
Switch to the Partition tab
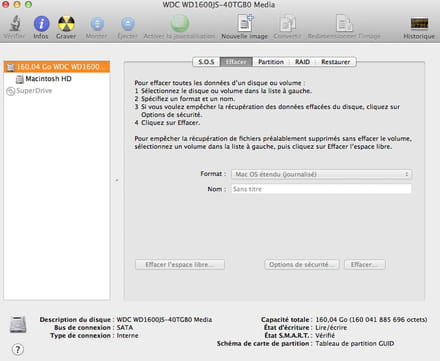pos(271,62)
